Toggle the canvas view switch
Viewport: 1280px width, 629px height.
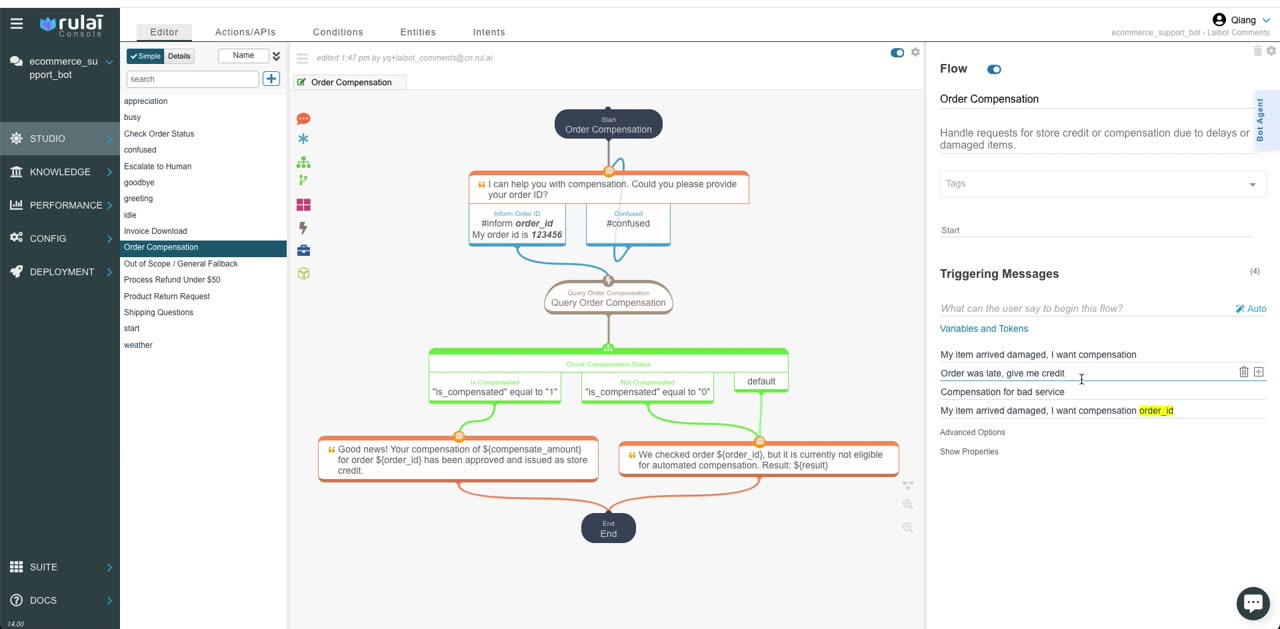tap(897, 53)
